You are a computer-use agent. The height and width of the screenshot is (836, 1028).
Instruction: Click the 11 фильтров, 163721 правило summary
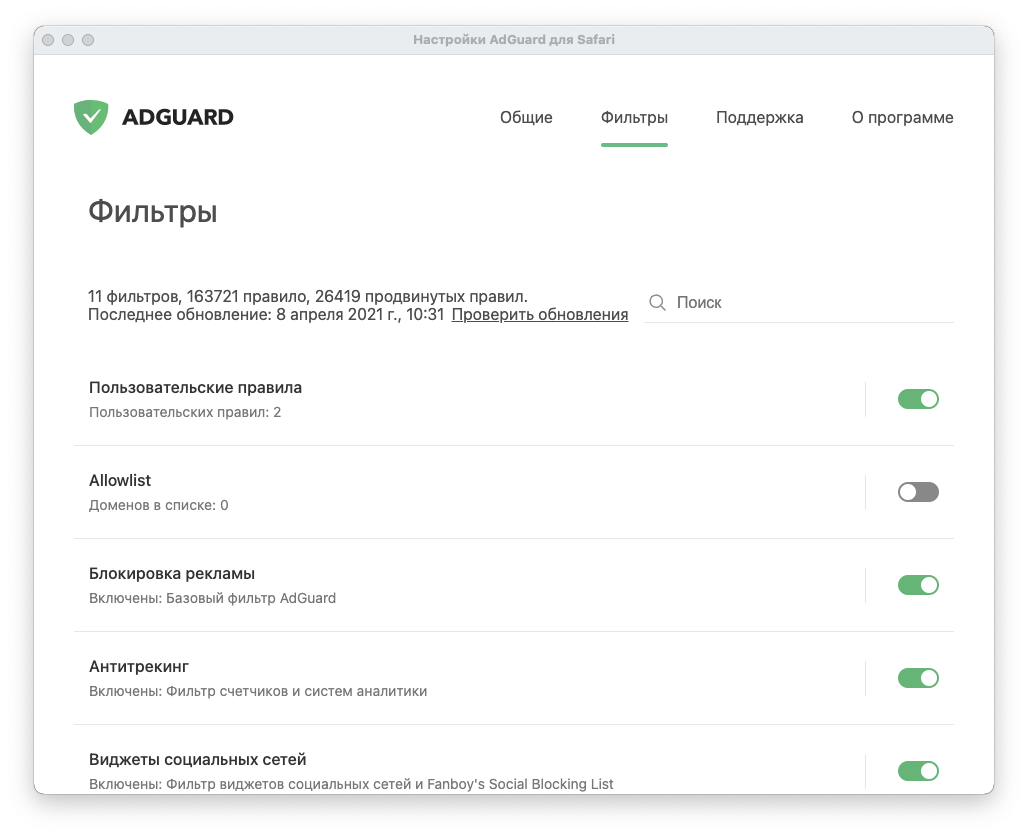(307, 296)
